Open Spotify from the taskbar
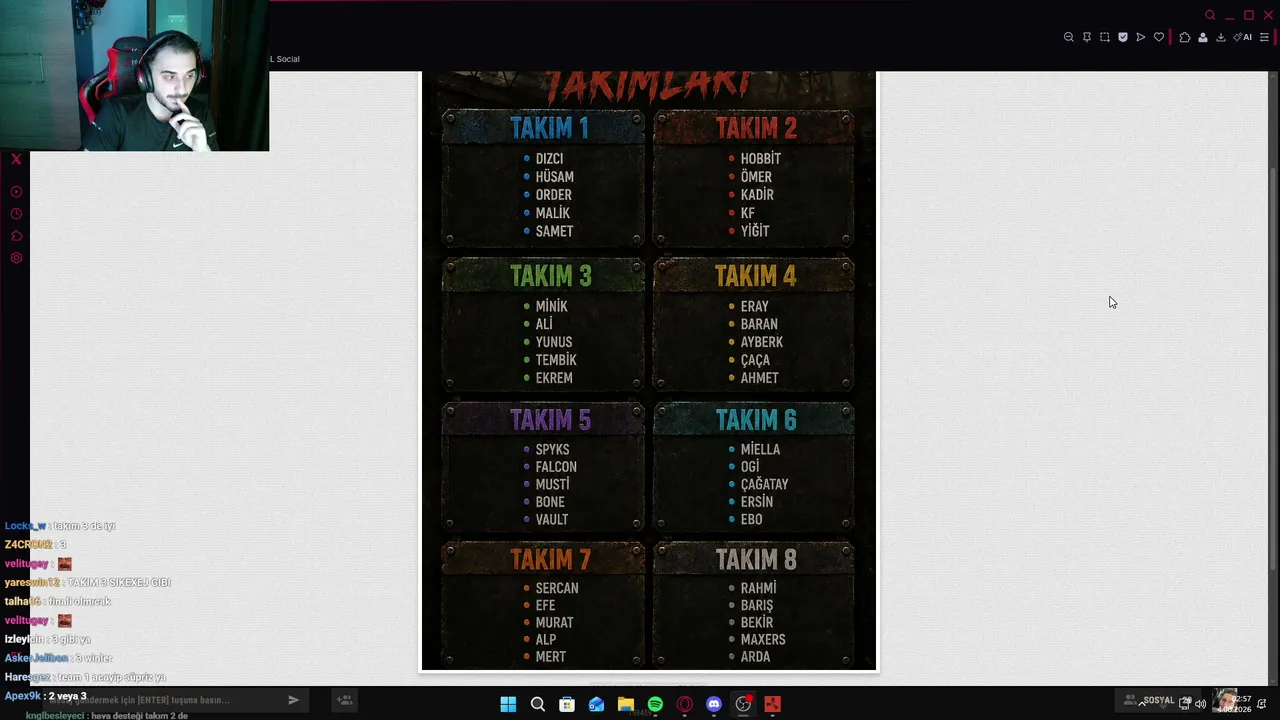 [655, 704]
